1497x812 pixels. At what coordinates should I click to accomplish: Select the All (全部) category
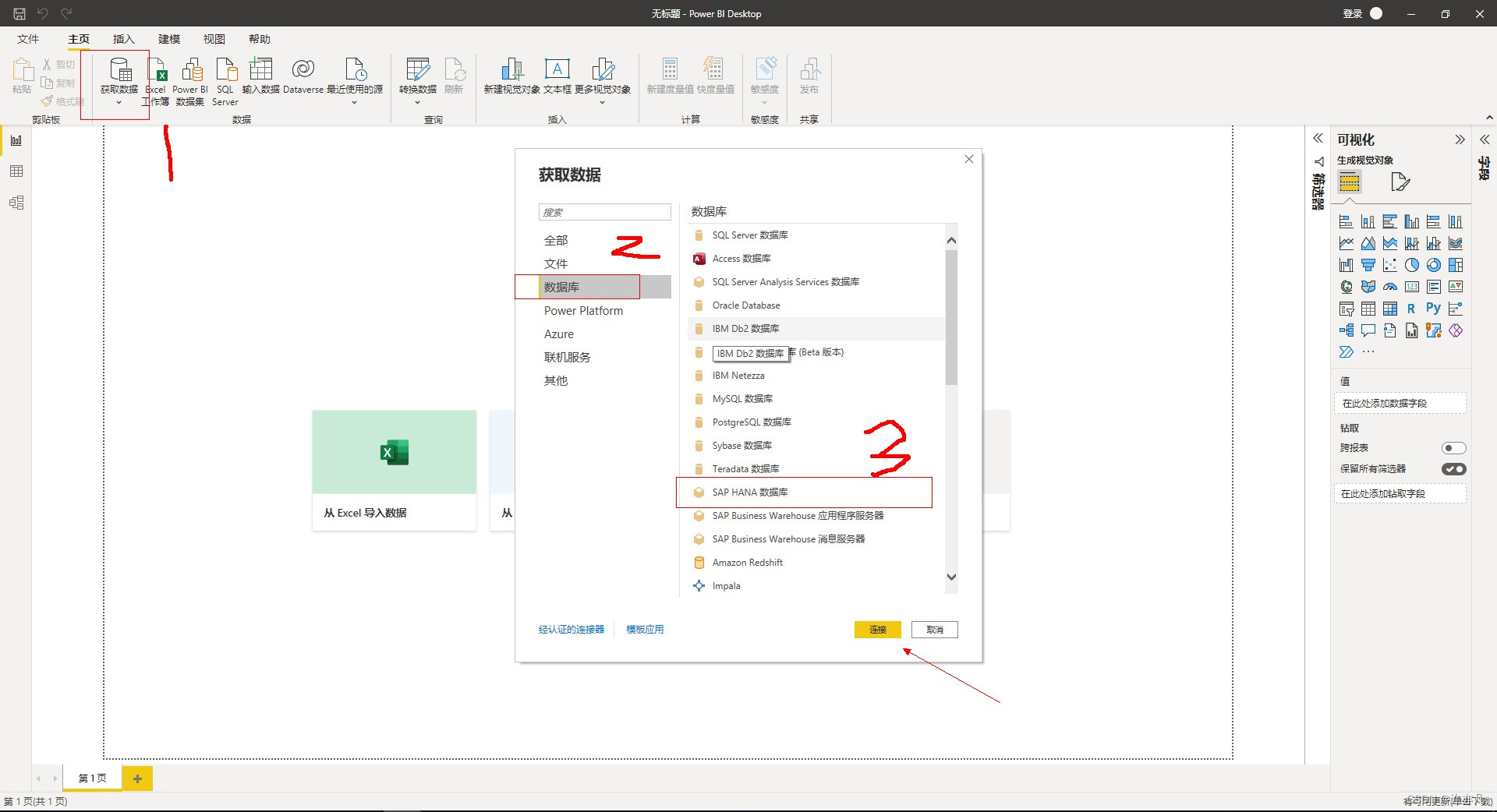click(556, 240)
